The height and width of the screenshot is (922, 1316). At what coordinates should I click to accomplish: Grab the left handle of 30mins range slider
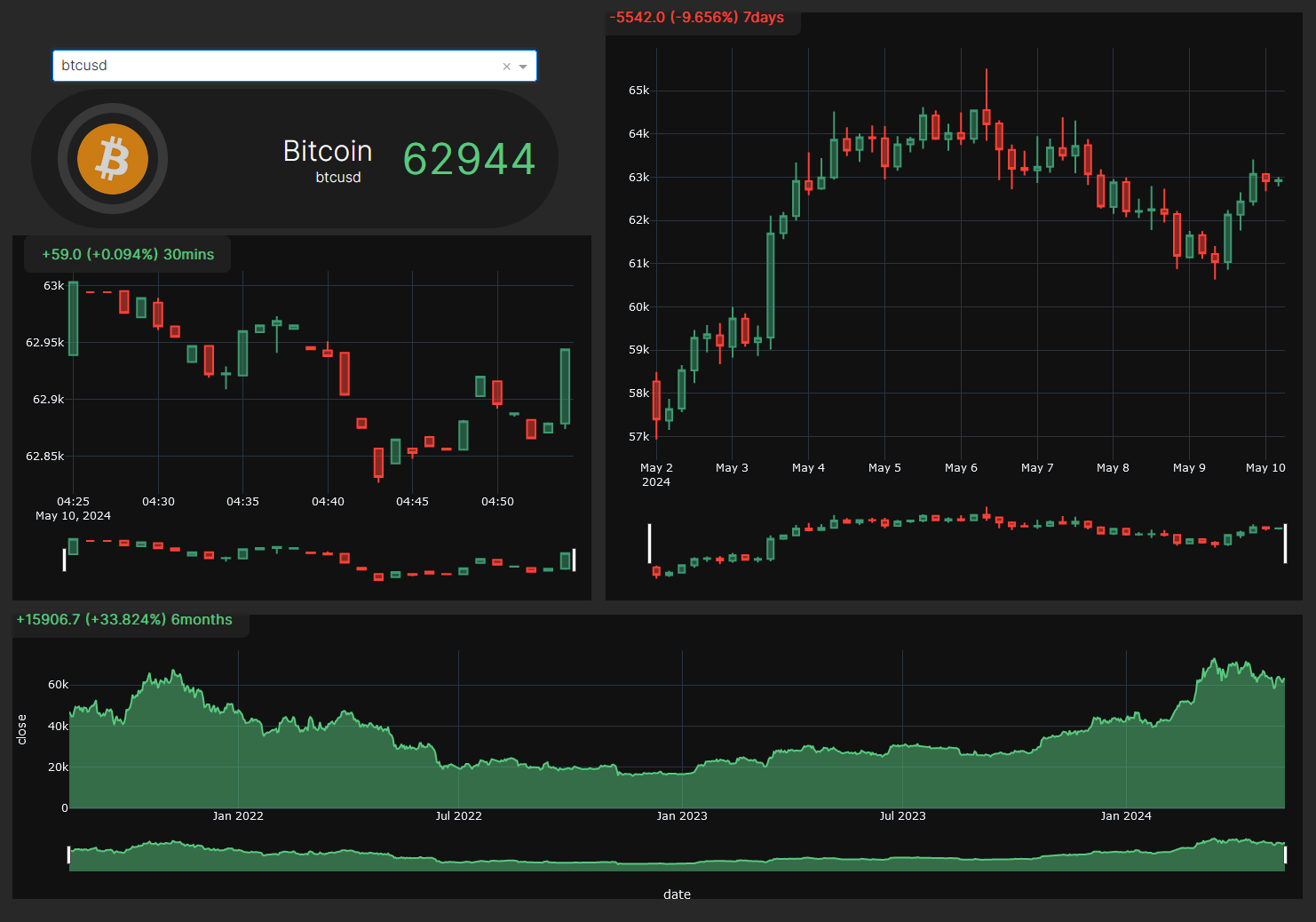pos(64,560)
